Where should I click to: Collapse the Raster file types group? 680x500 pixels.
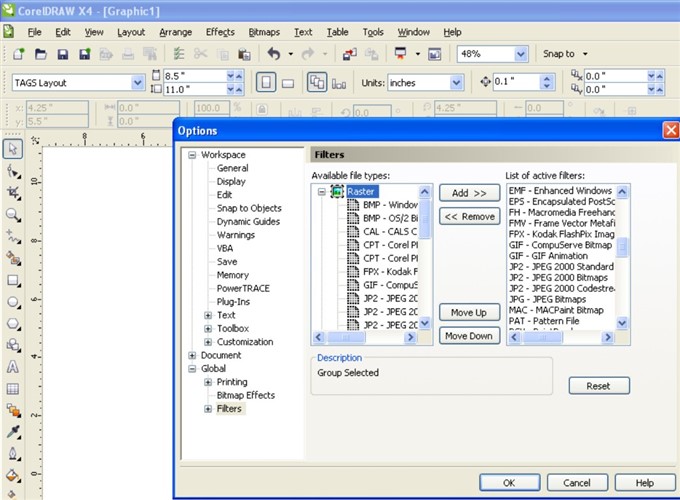(321, 192)
